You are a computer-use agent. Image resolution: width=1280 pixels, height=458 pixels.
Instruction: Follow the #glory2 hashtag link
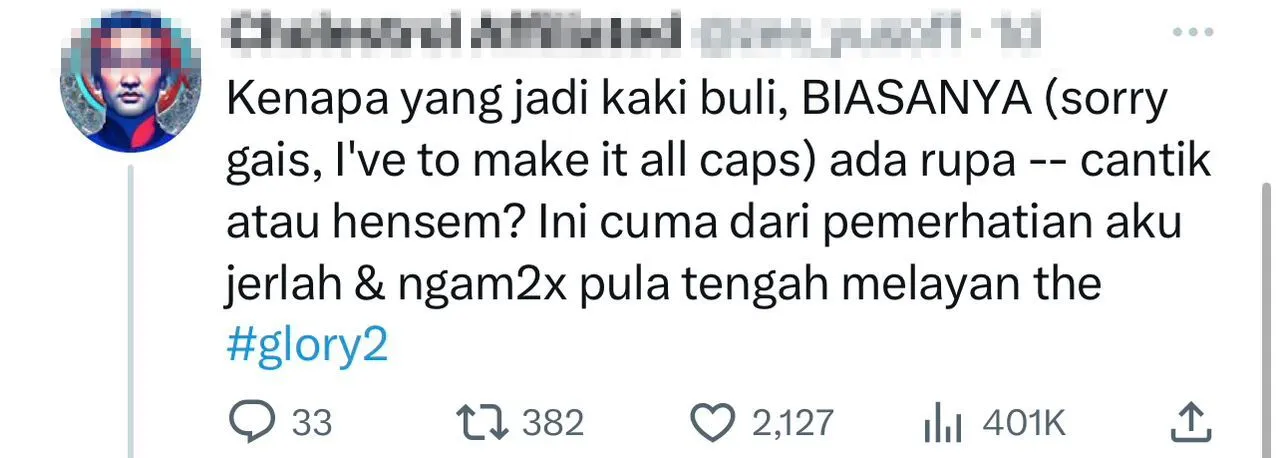tap(307, 347)
